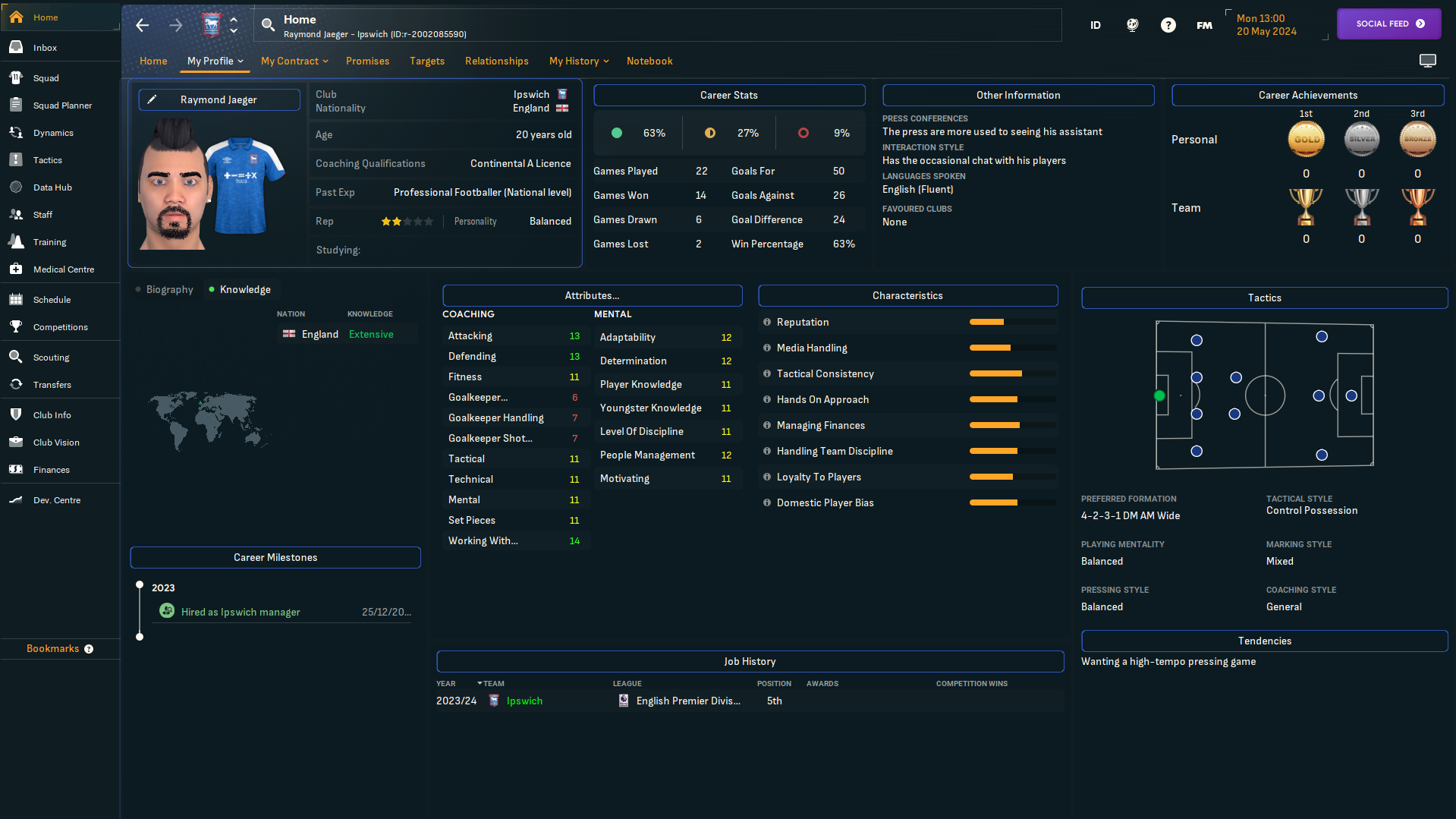
Task: Open the Social Feed button
Action: click(1389, 24)
